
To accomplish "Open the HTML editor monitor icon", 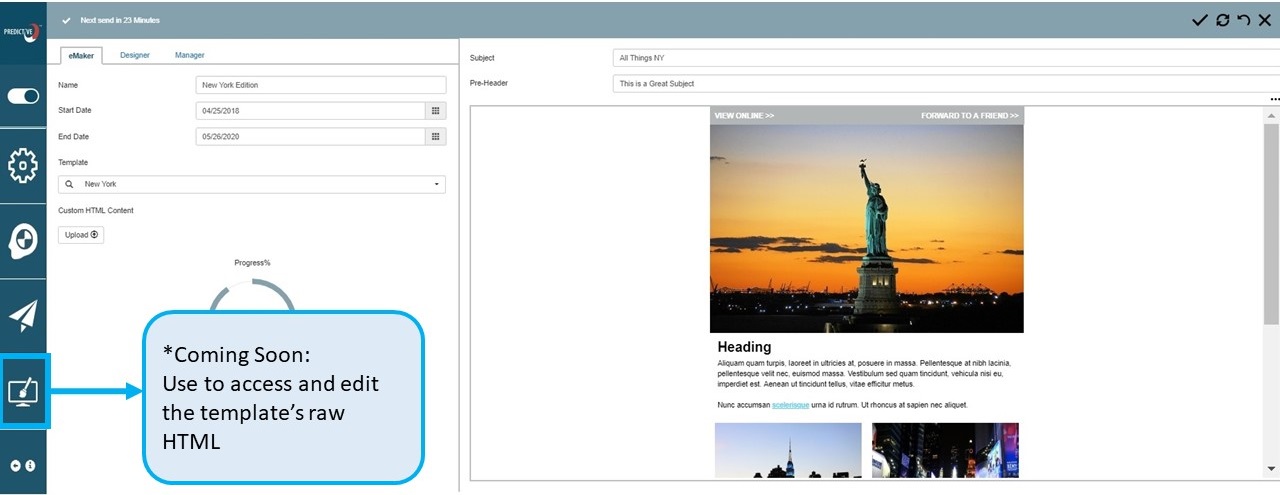I will click(x=23, y=392).
